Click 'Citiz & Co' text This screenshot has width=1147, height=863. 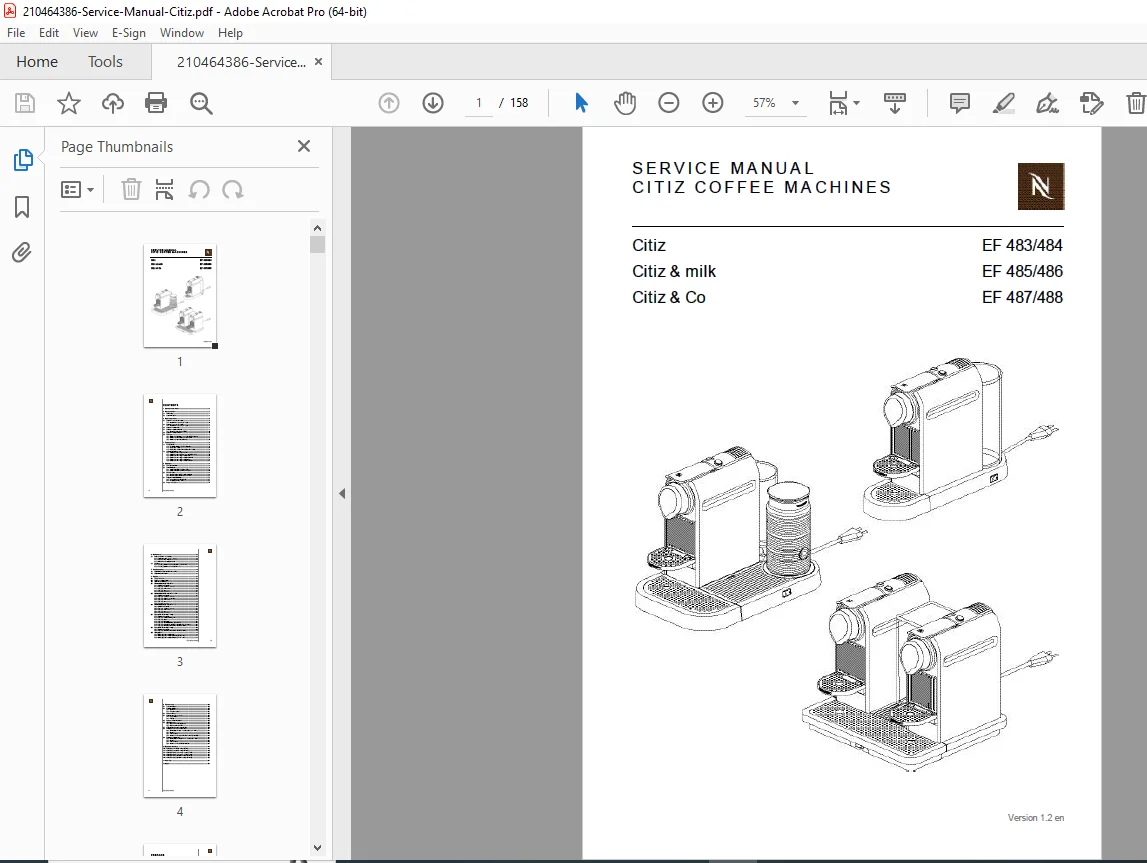click(x=669, y=298)
